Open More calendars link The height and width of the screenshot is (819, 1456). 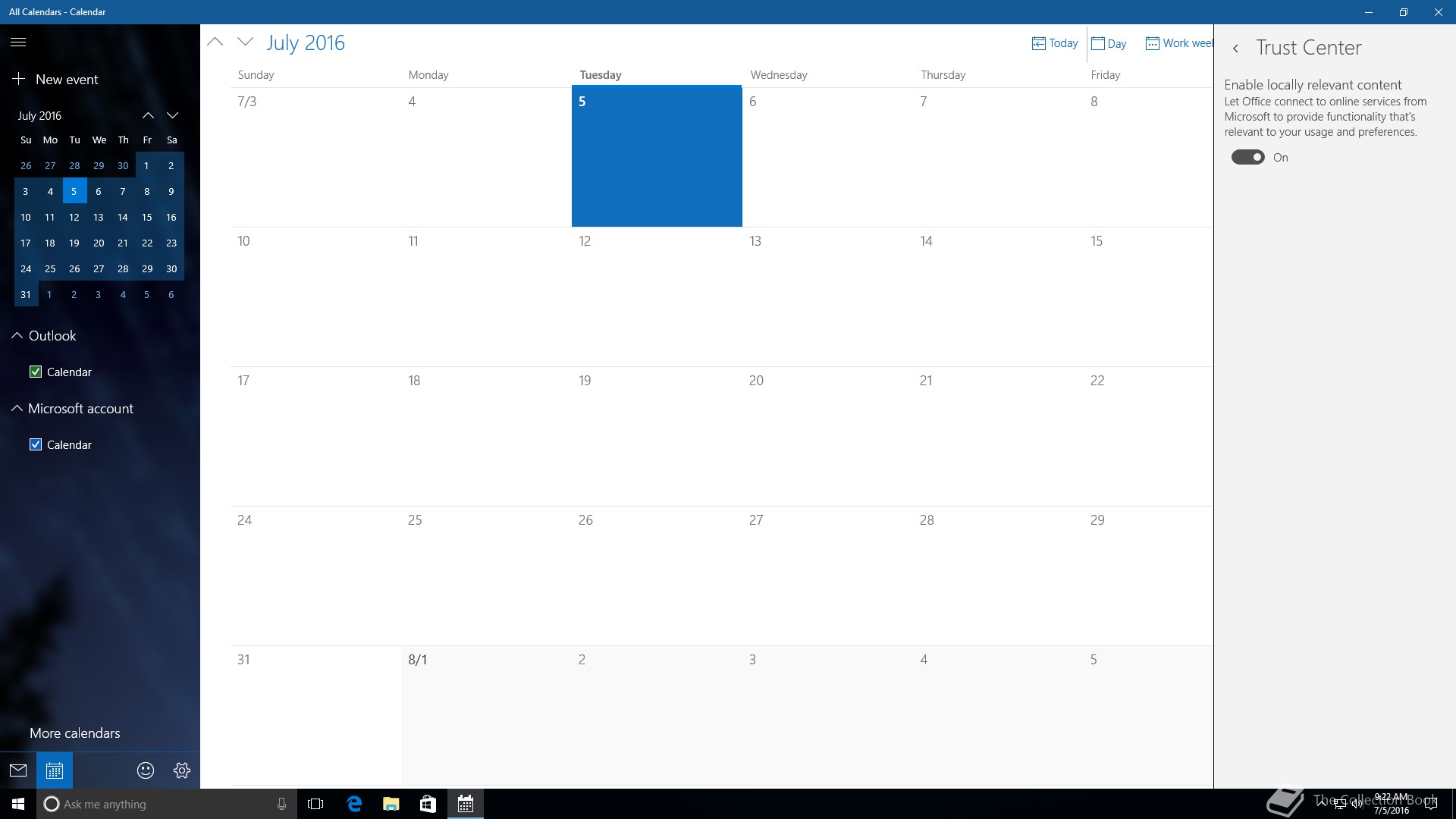coord(74,733)
